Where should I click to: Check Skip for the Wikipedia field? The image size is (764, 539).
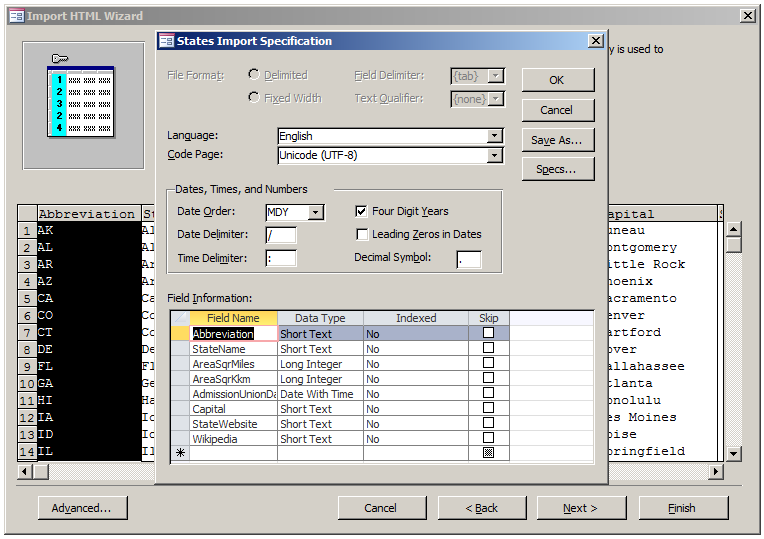point(488,438)
